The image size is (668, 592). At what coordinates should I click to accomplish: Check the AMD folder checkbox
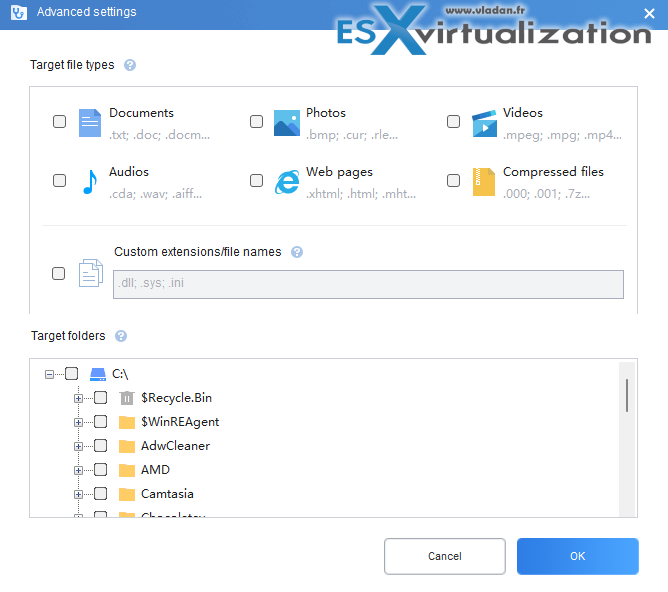click(101, 470)
